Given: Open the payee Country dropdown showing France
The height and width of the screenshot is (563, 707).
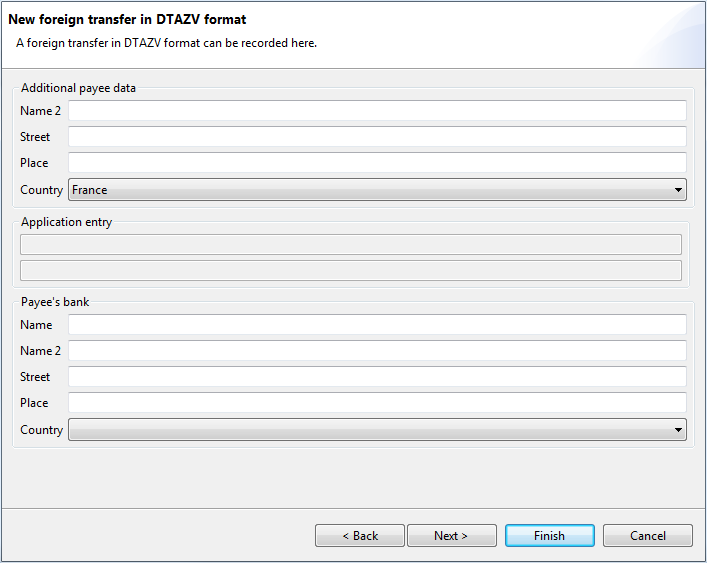Looking at the screenshot, I should click(x=377, y=190).
